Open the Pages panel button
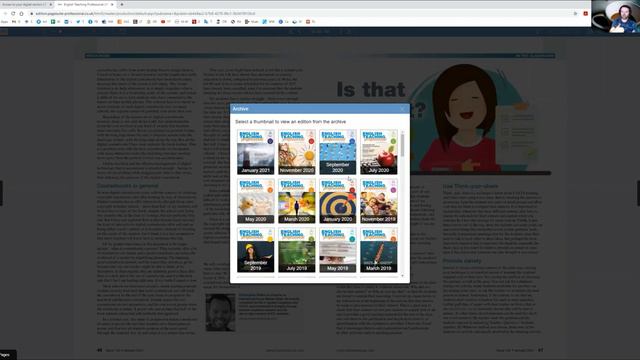The width and height of the screenshot is (640, 360). [7, 355]
